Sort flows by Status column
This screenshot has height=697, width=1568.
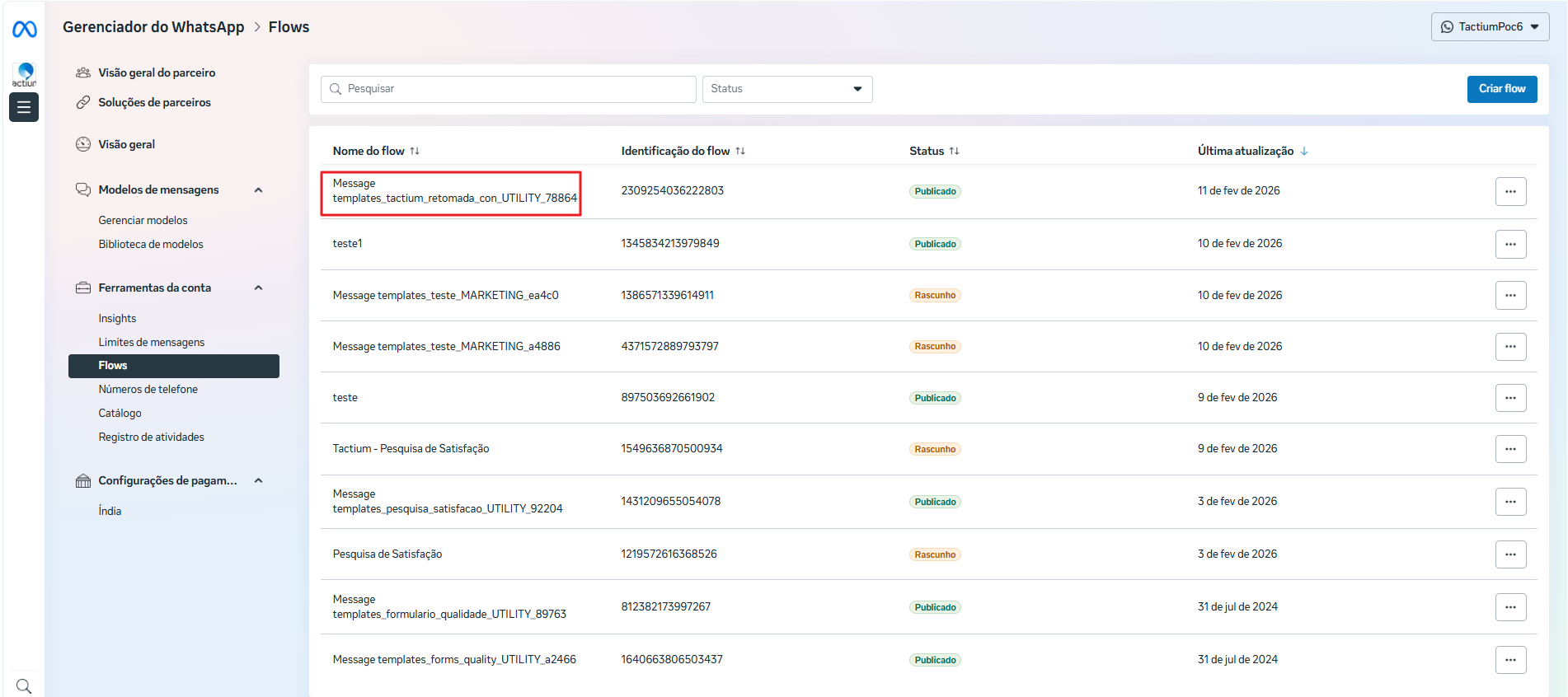(x=954, y=151)
